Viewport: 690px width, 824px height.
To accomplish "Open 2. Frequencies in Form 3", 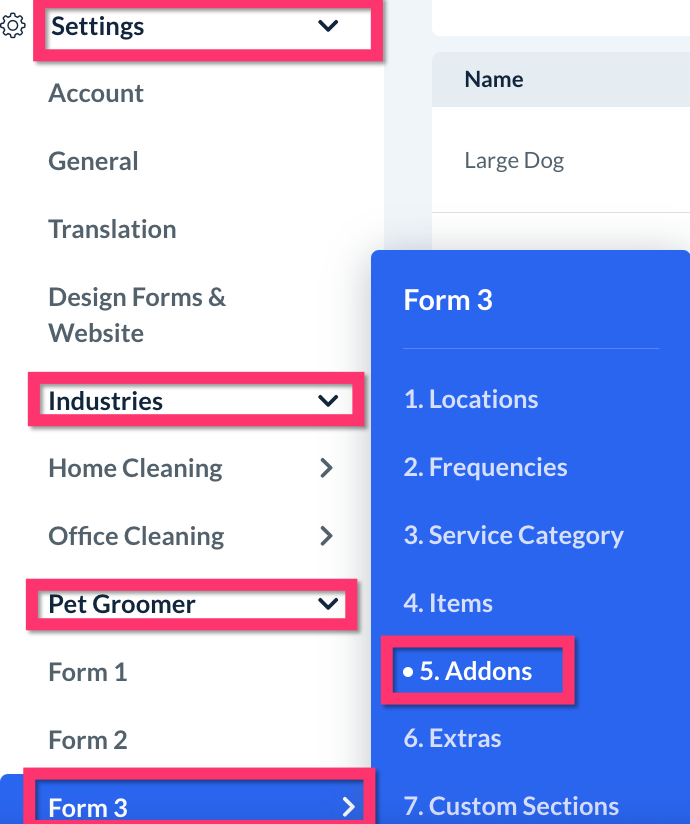I will click(485, 467).
